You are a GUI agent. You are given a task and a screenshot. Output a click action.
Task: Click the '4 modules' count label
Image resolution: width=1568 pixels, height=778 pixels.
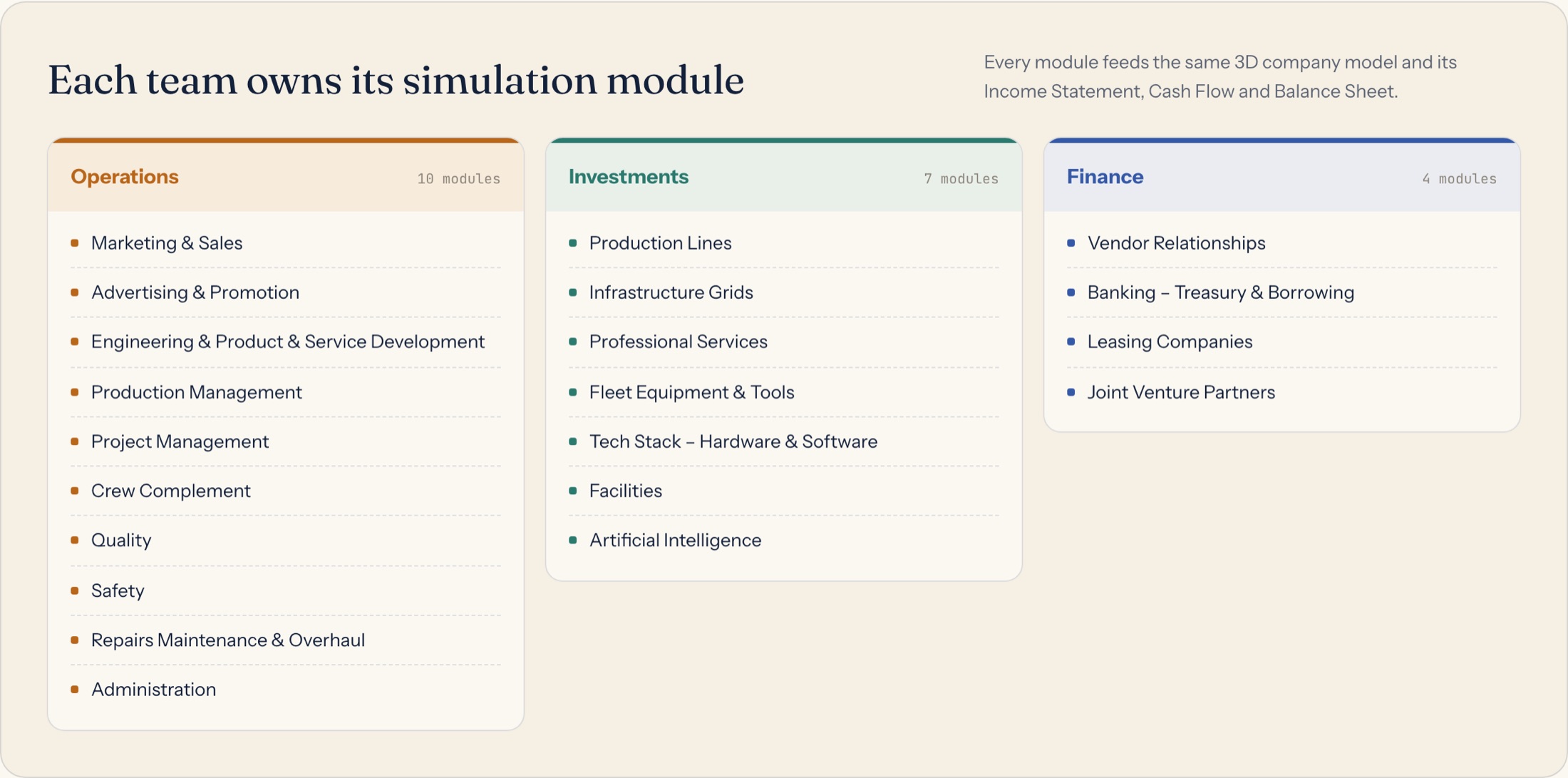tap(1459, 178)
